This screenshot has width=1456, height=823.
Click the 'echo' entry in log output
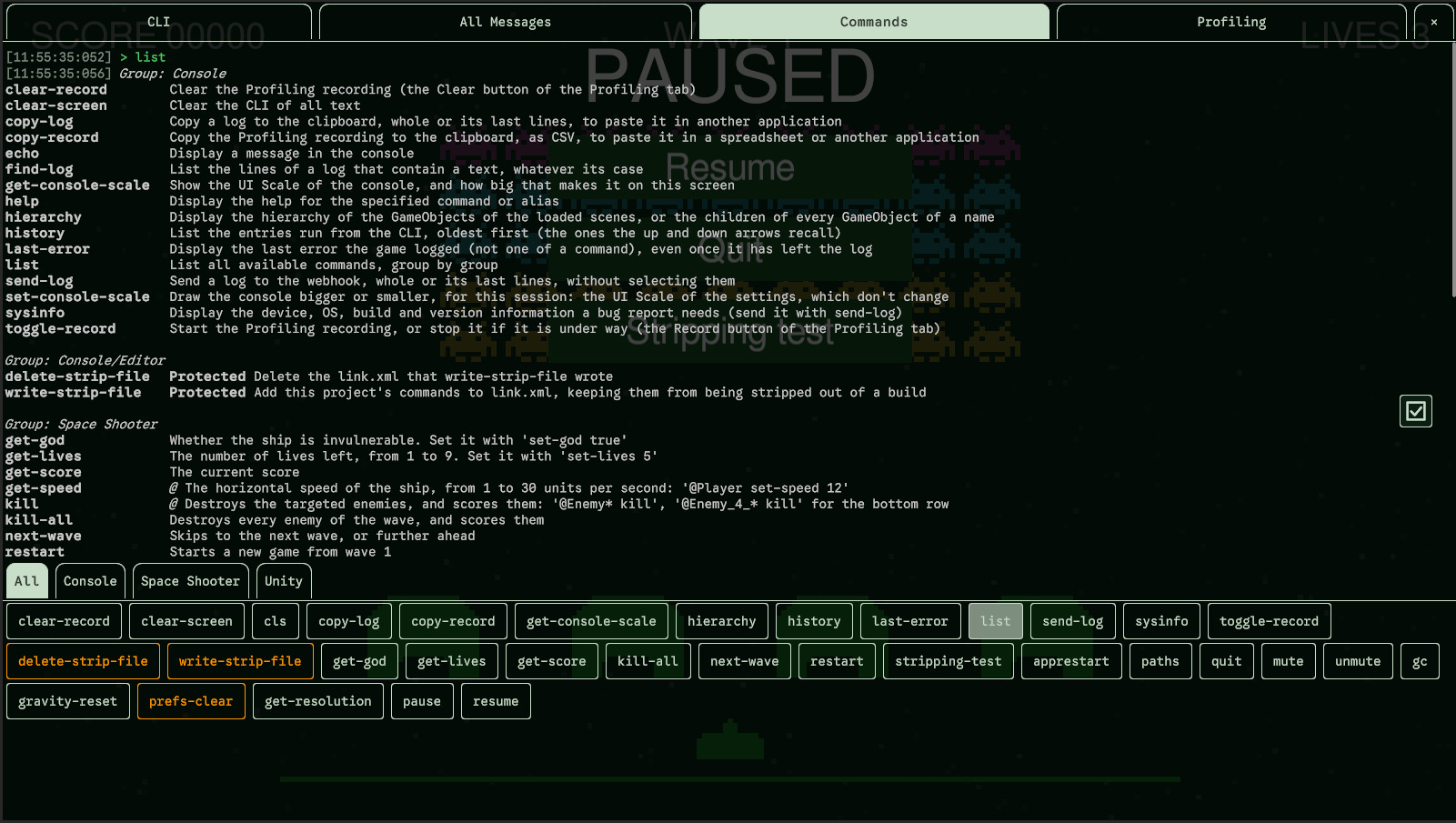coord(22,154)
